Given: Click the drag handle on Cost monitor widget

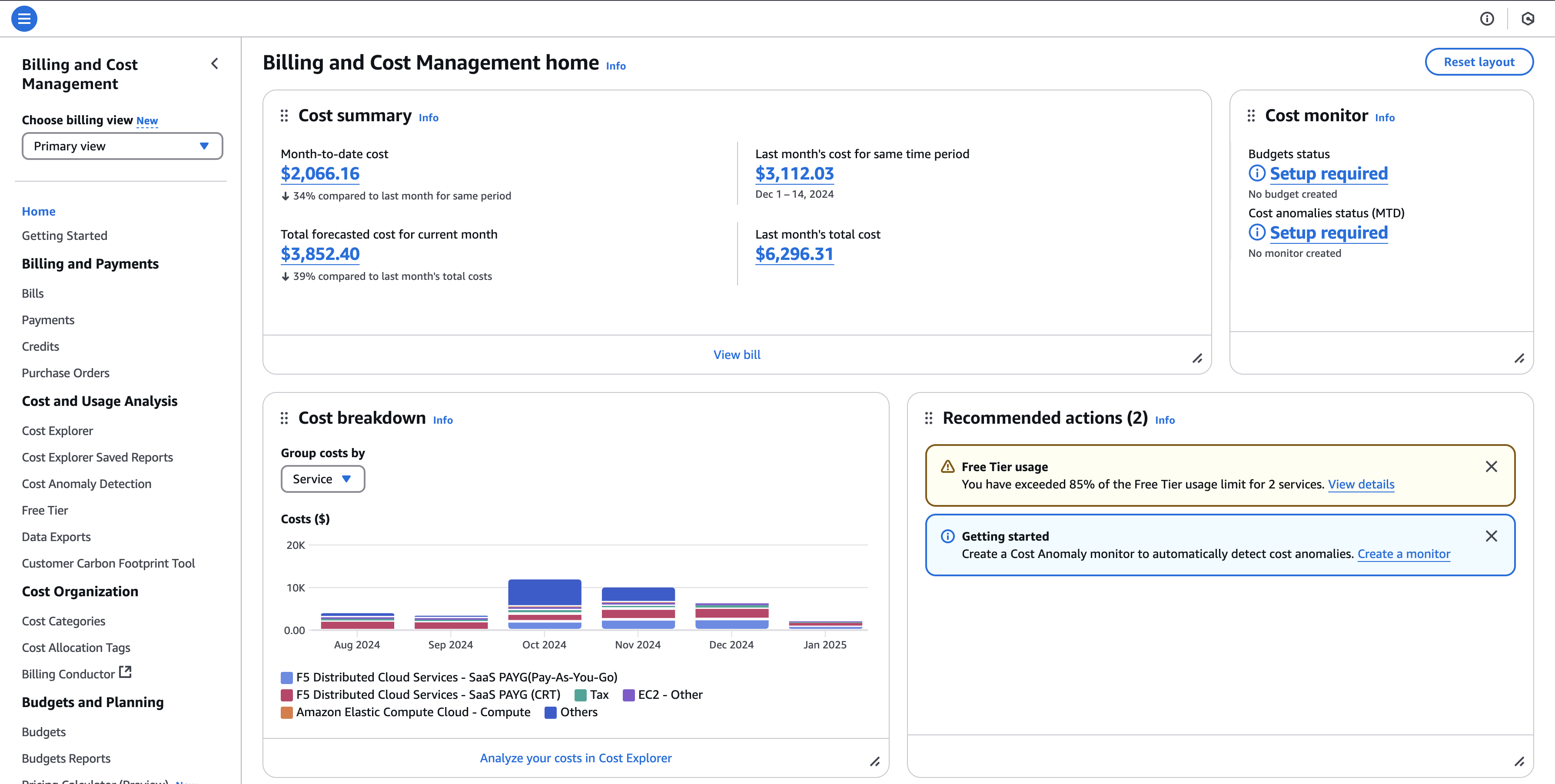Looking at the screenshot, I should click(x=1251, y=115).
